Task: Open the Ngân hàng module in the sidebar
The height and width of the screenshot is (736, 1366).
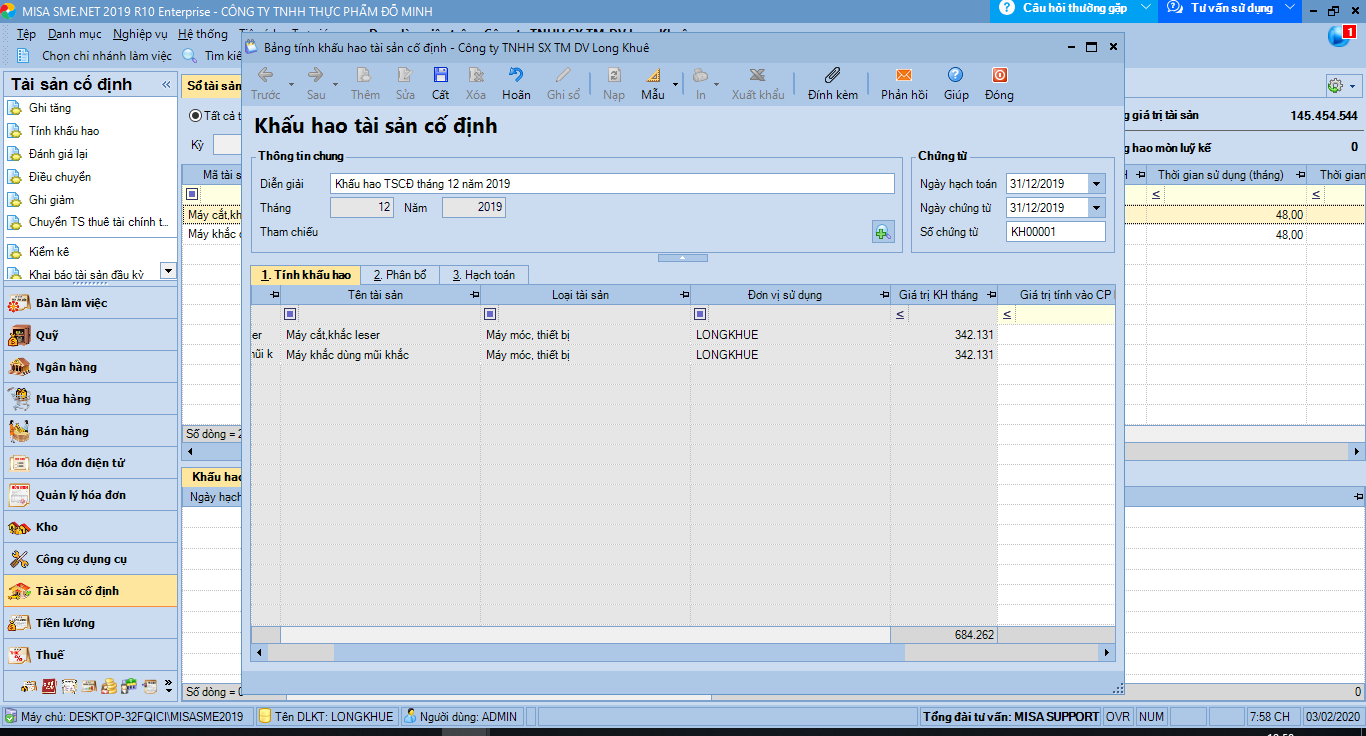Action: click(89, 367)
